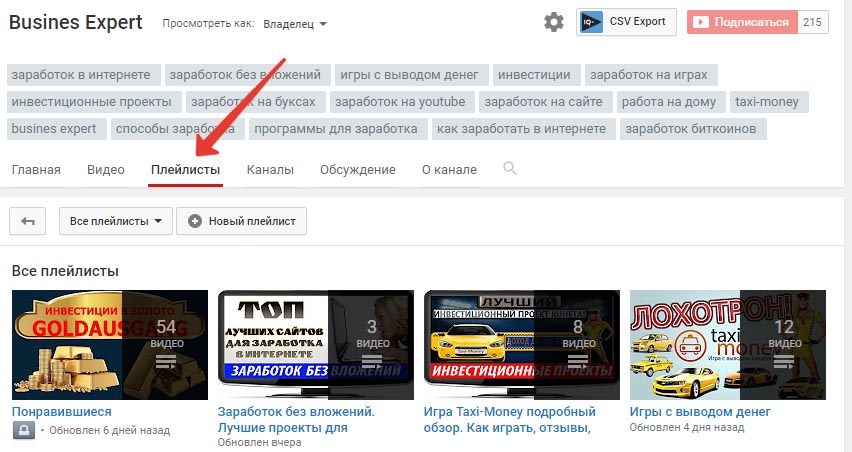
Task: Click tag способы заработка
Action: tap(178, 129)
